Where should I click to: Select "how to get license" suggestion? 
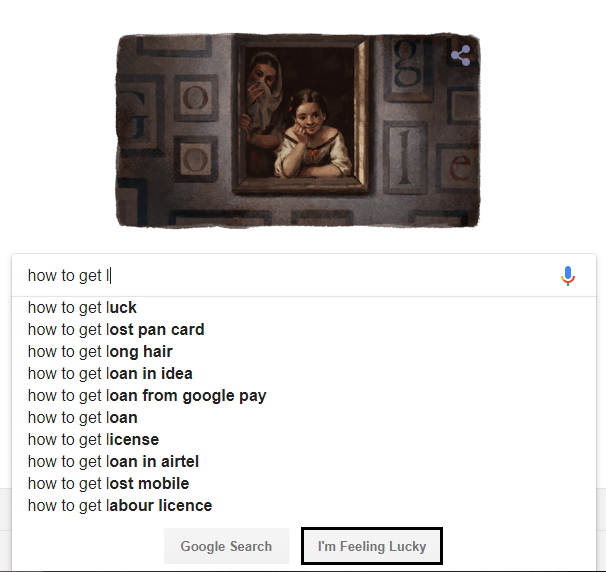click(x=93, y=439)
